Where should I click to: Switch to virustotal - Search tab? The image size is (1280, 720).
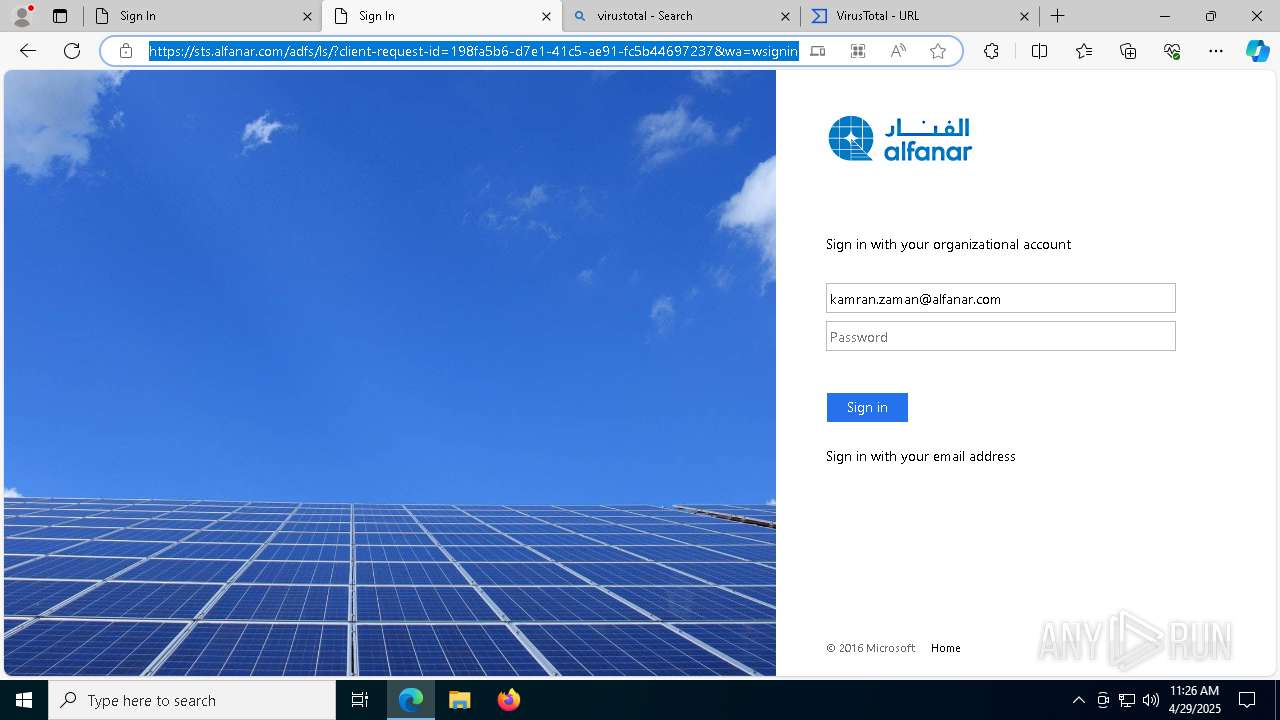coord(681,16)
